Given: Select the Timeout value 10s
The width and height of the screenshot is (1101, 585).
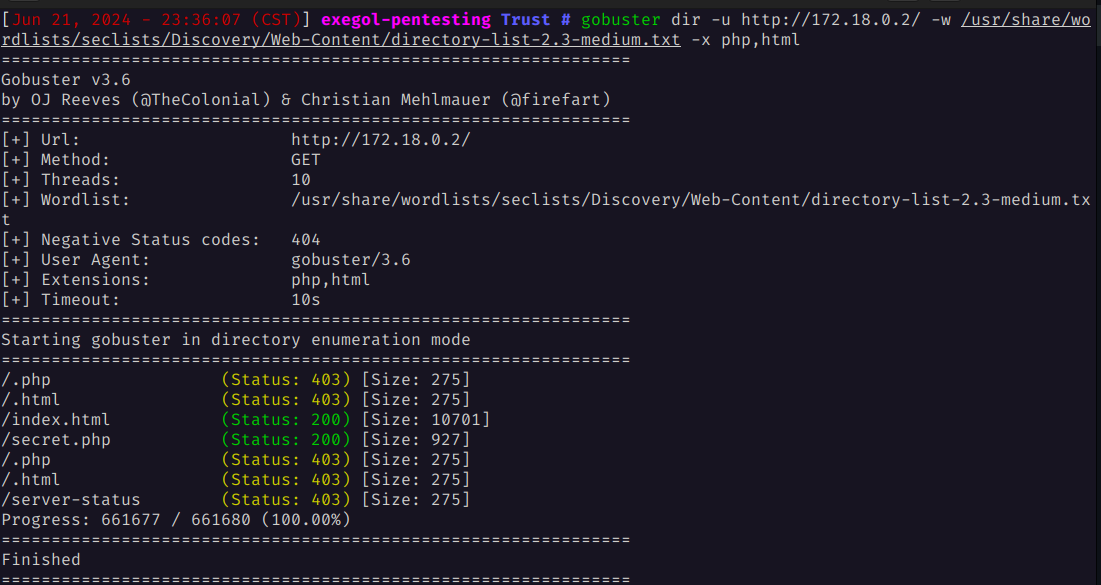Looking at the screenshot, I should (305, 300).
